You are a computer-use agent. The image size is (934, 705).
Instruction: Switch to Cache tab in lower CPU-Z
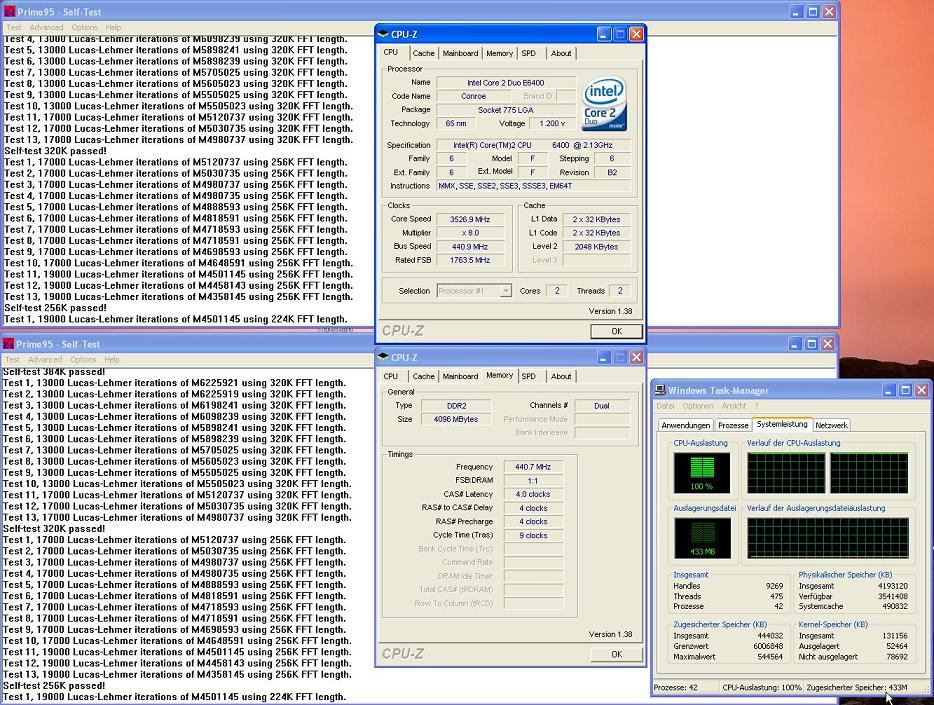coord(424,376)
